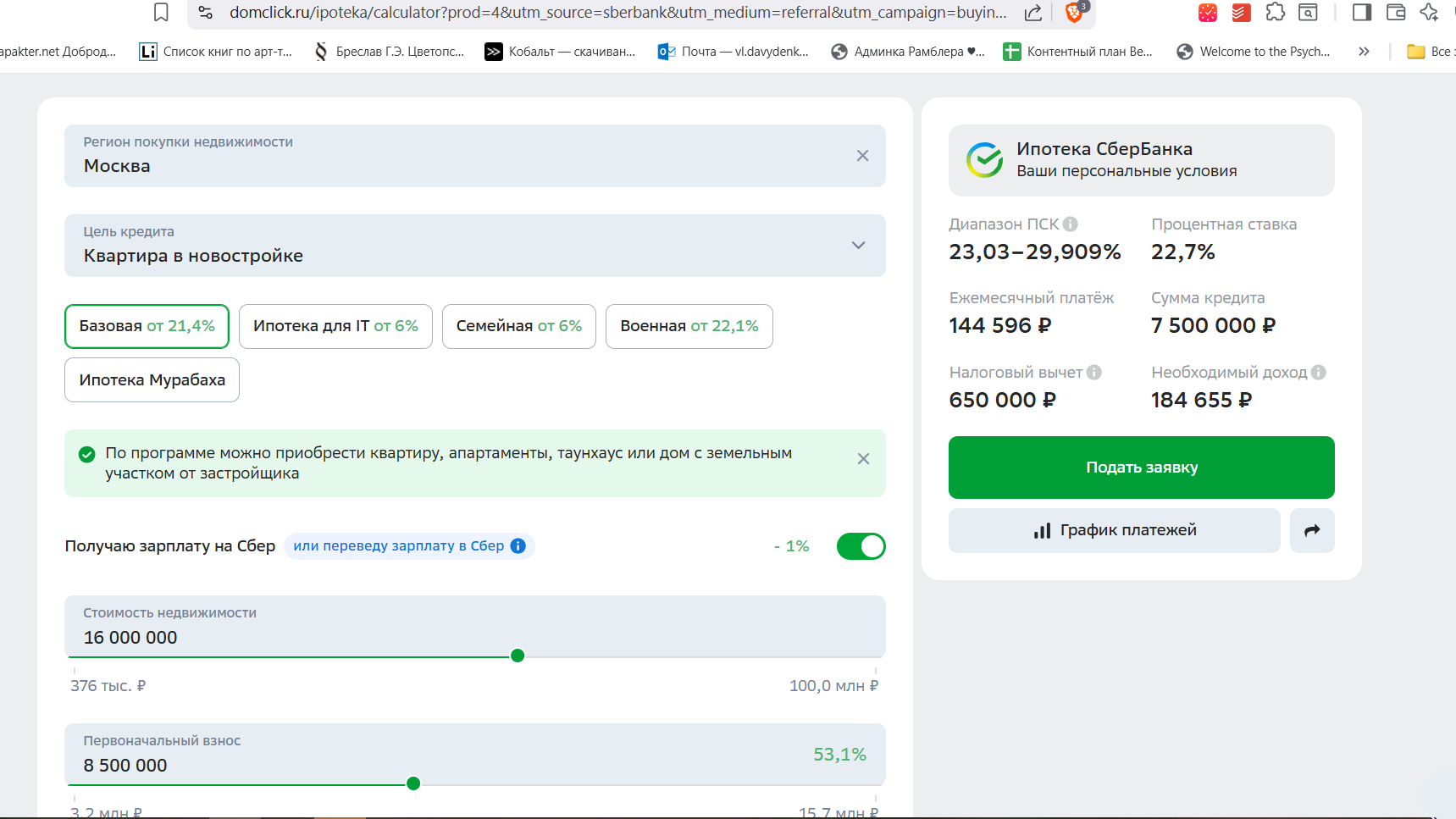The height and width of the screenshot is (819, 1456).
Task: Click the 'Первоначальный взнос' input field
Action: tap(475, 754)
